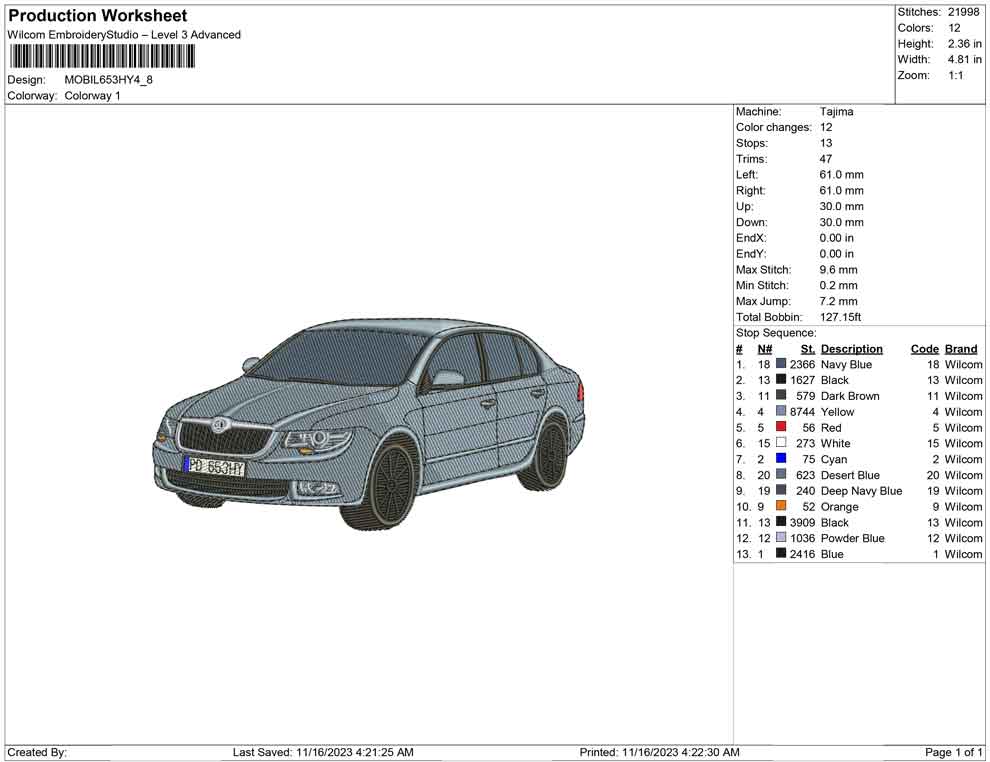Click the Orange swatch for stop 10

pyautogui.click(x=780, y=506)
